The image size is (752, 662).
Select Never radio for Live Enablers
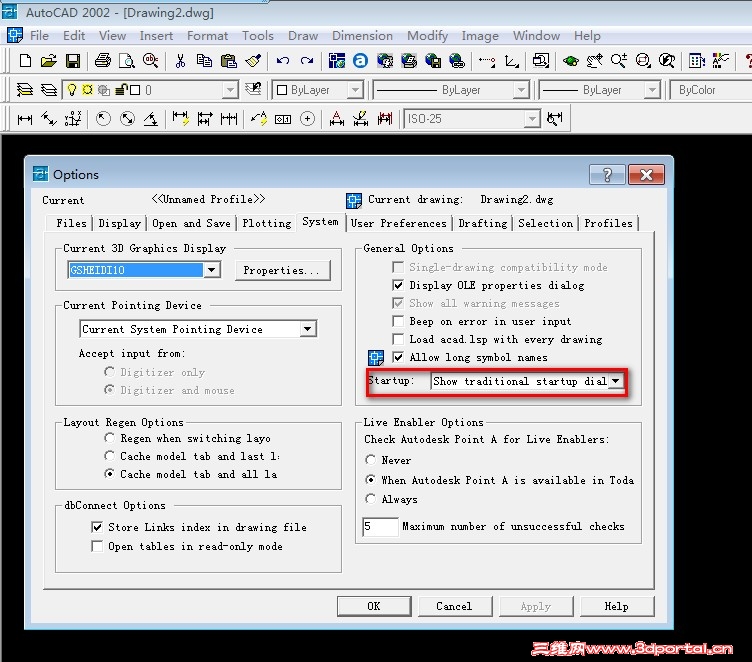[370, 460]
